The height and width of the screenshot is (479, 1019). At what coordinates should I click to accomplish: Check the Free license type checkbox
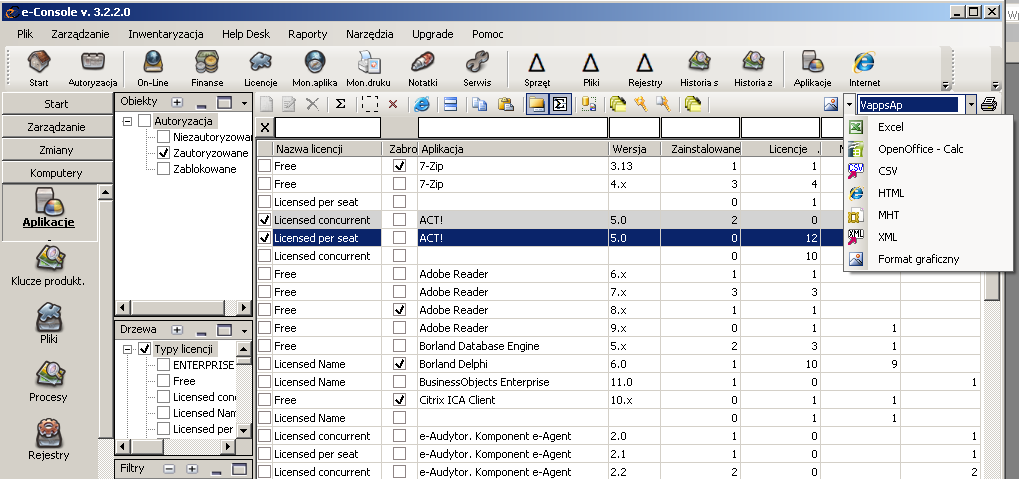click(x=164, y=381)
